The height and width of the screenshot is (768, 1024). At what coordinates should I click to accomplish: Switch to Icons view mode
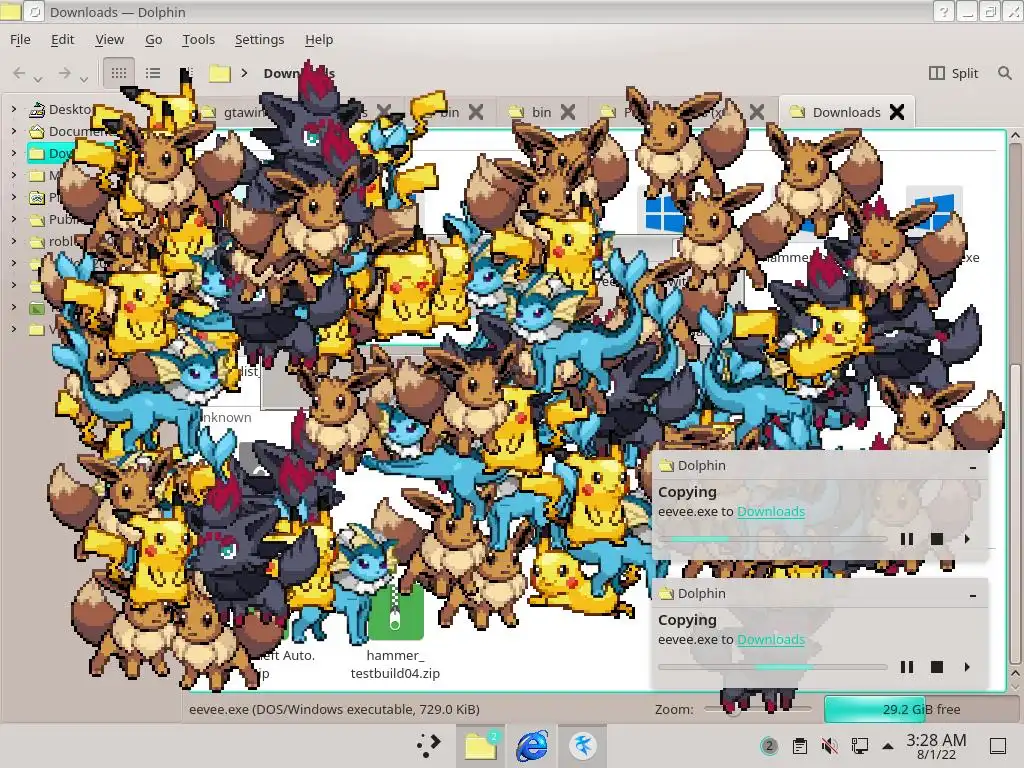[x=119, y=73]
